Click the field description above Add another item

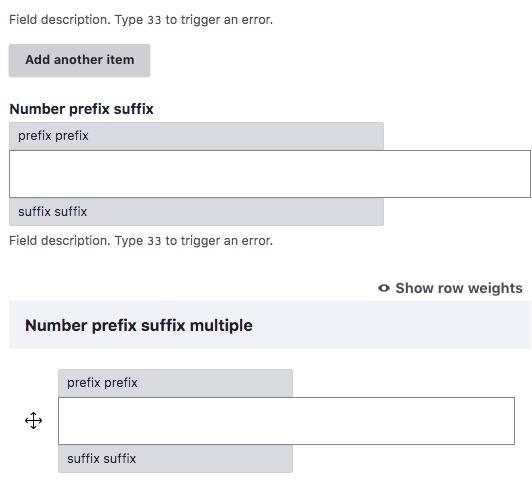pos(141,20)
